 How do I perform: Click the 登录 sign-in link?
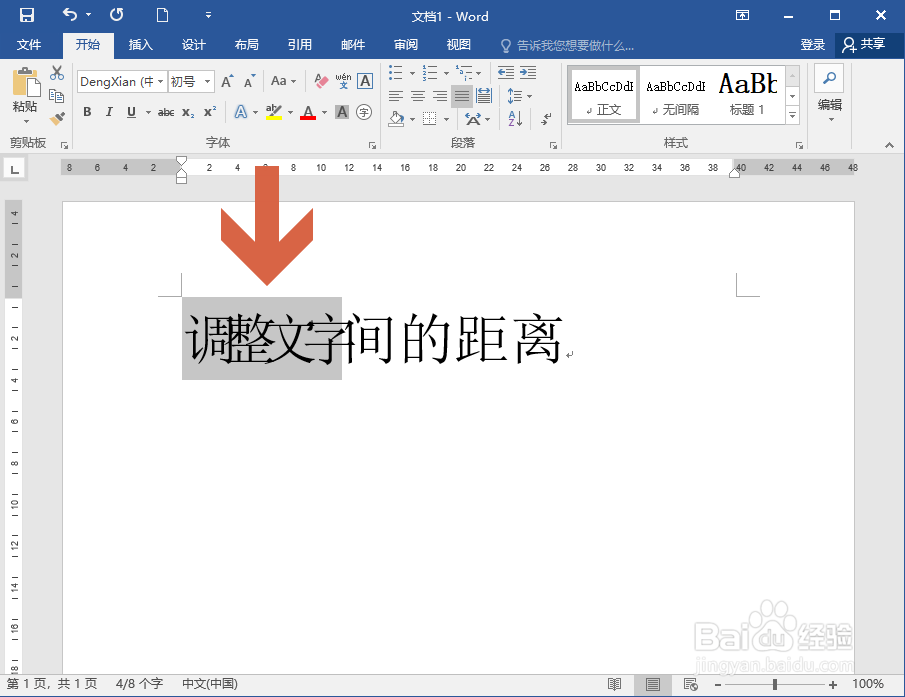point(813,45)
